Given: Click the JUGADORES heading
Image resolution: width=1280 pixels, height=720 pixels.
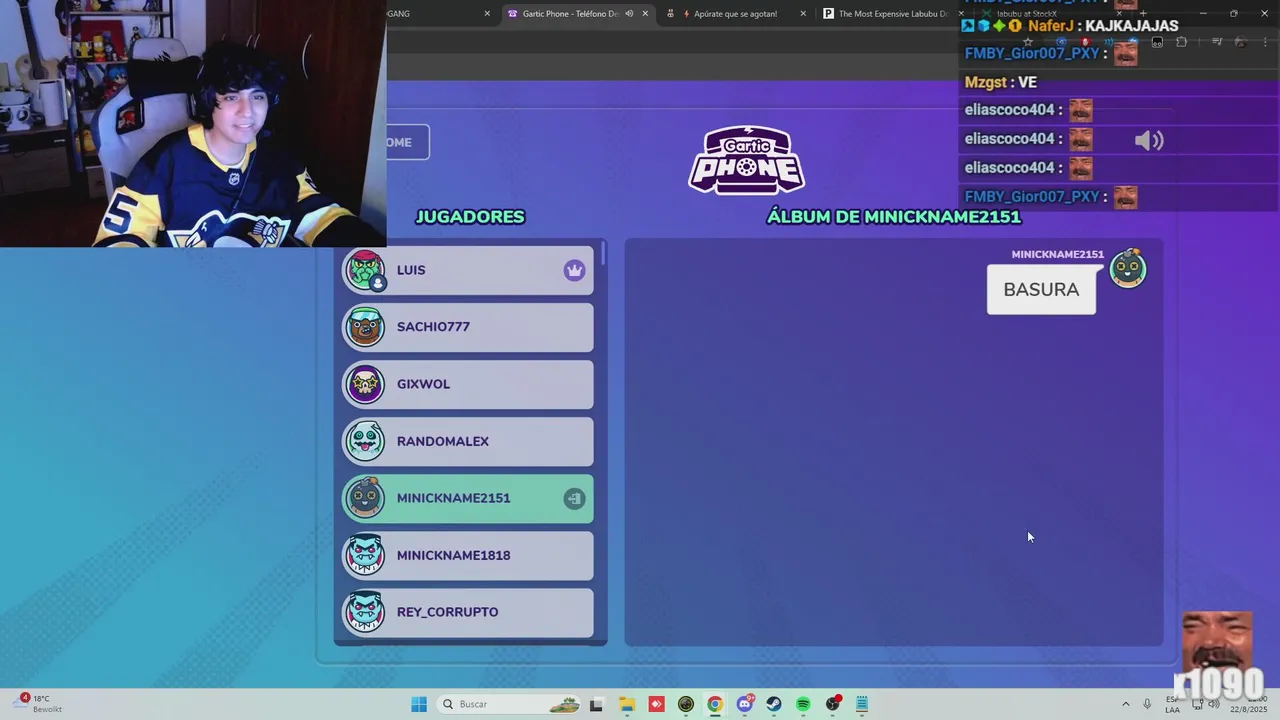Looking at the screenshot, I should pyautogui.click(x=470, y=217).
